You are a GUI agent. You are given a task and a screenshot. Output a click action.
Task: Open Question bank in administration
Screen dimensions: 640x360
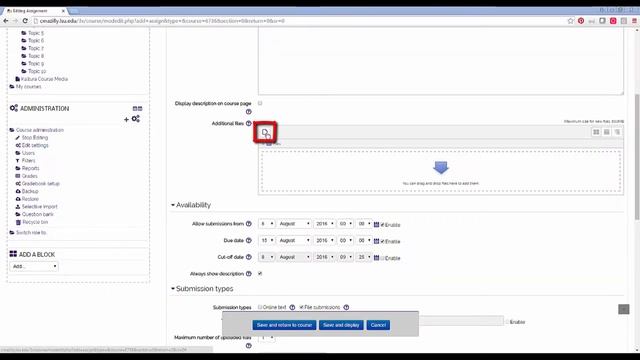(38, 214)
